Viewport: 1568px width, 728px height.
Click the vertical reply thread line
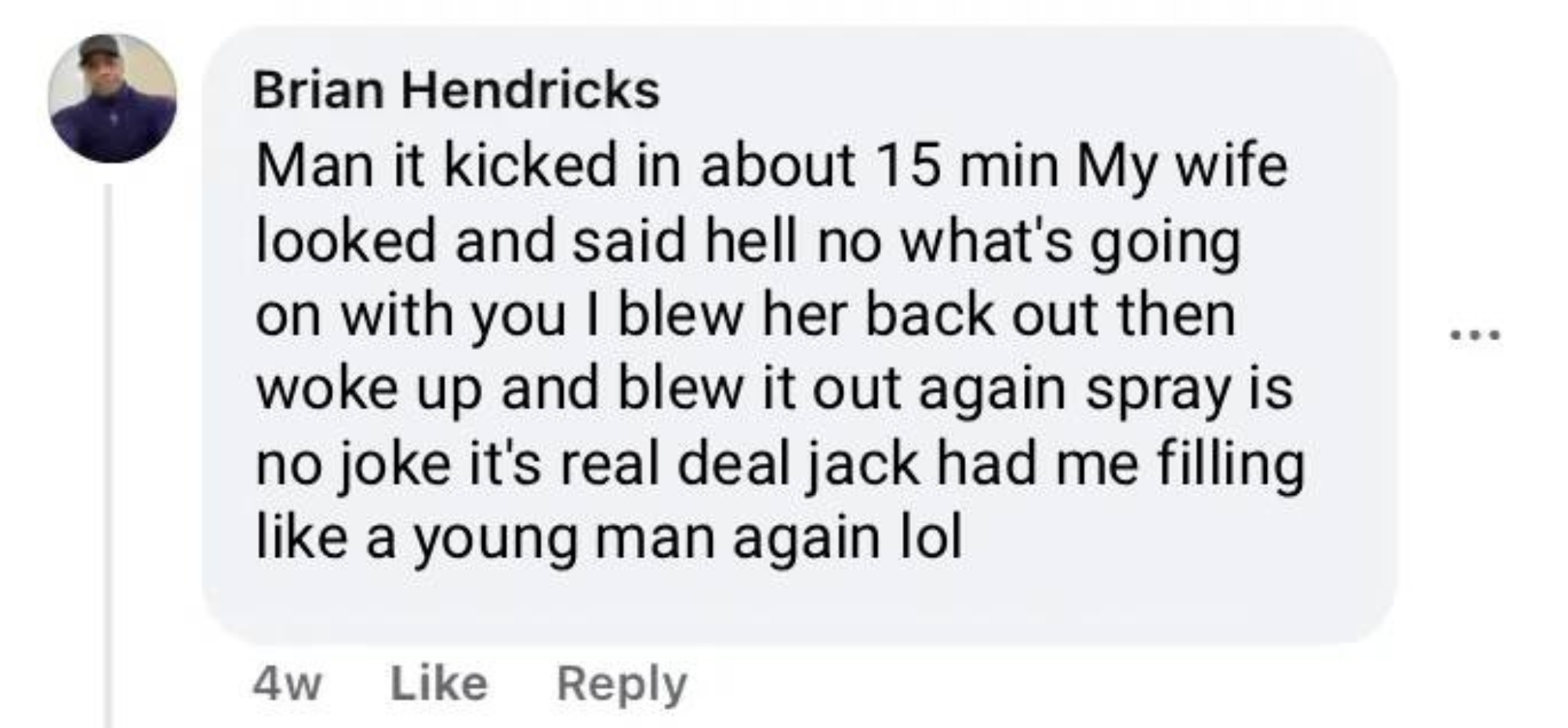pos(109,456)
